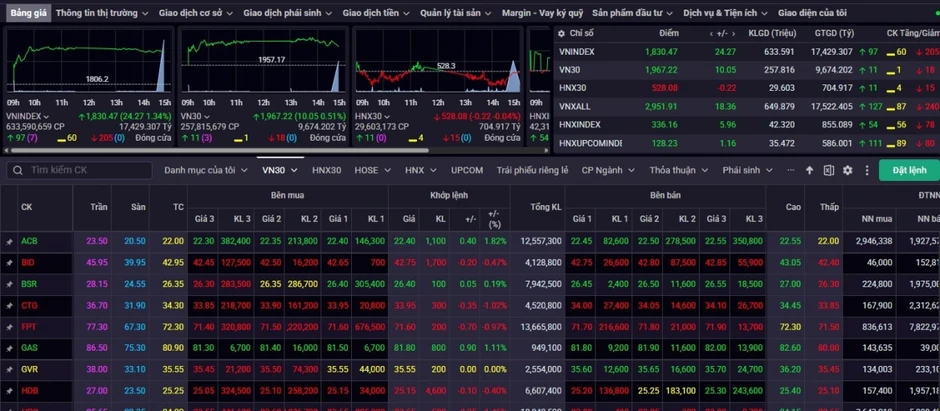The image size is (940, 411).
Task: Export the price board to Excel
Action: coord(828,170)
